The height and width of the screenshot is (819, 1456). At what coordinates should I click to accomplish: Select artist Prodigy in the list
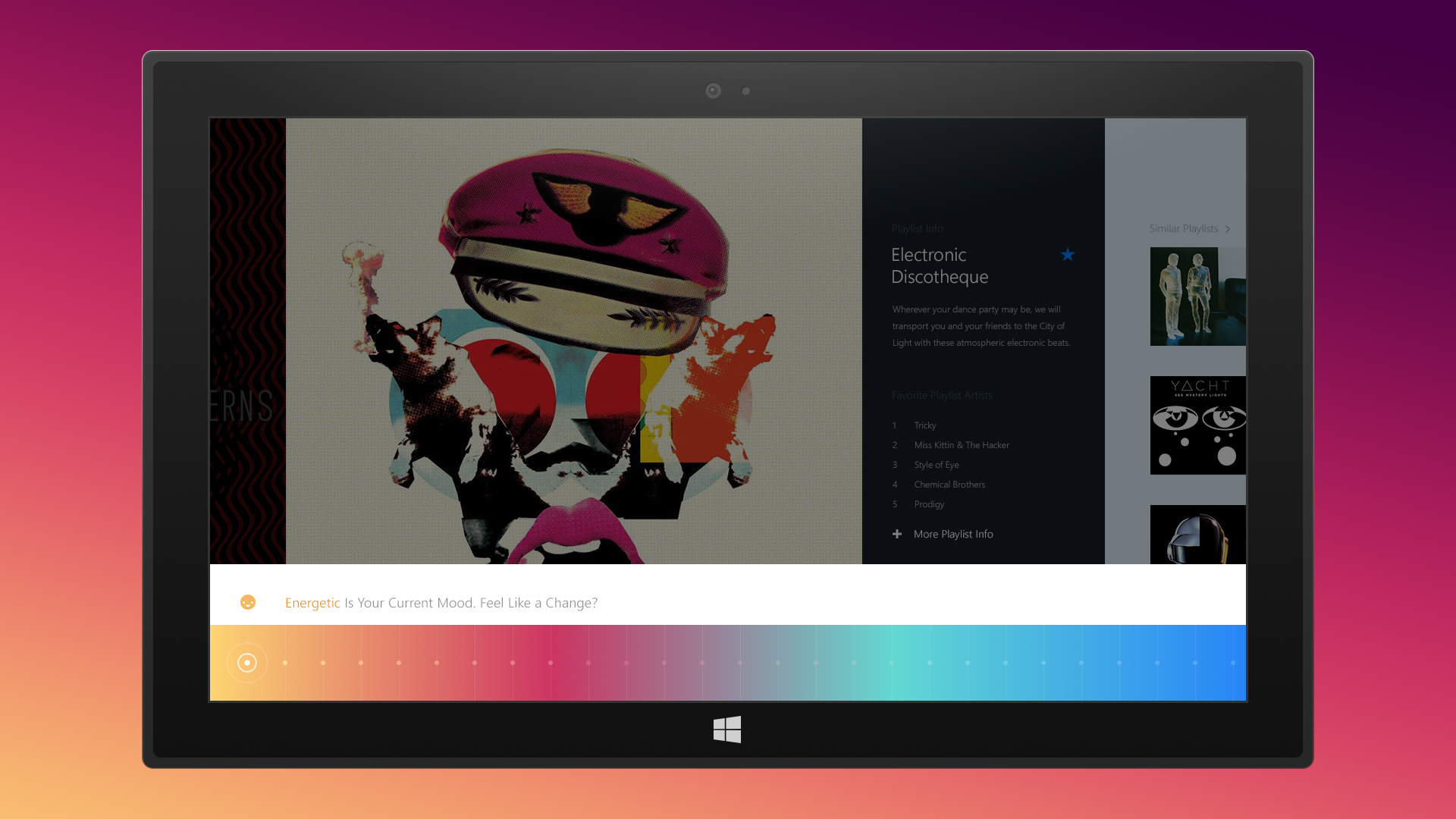click(929, 504)
